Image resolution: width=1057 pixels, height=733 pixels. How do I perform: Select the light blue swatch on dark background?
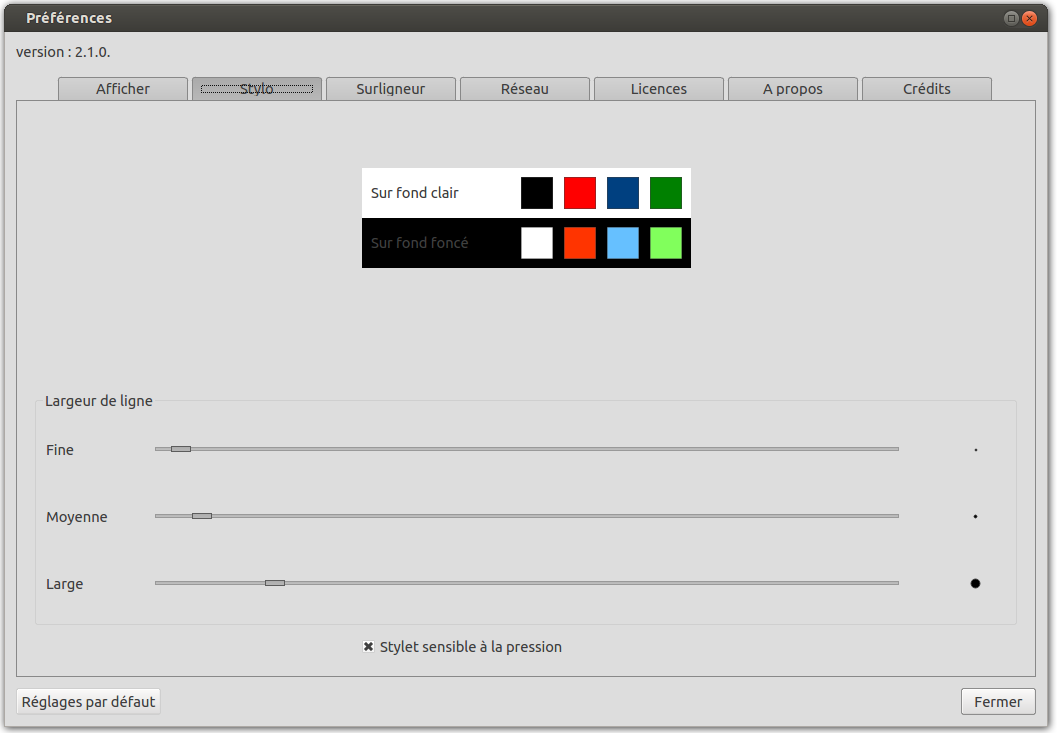click(x=623, y=243)
